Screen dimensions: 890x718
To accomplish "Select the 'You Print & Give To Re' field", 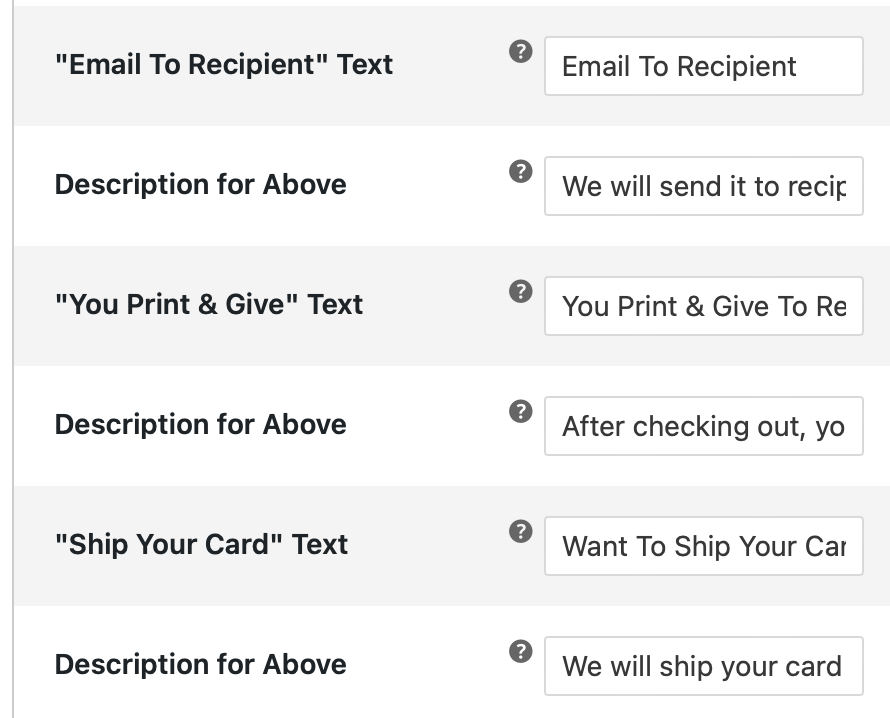I will coord(704,306).
